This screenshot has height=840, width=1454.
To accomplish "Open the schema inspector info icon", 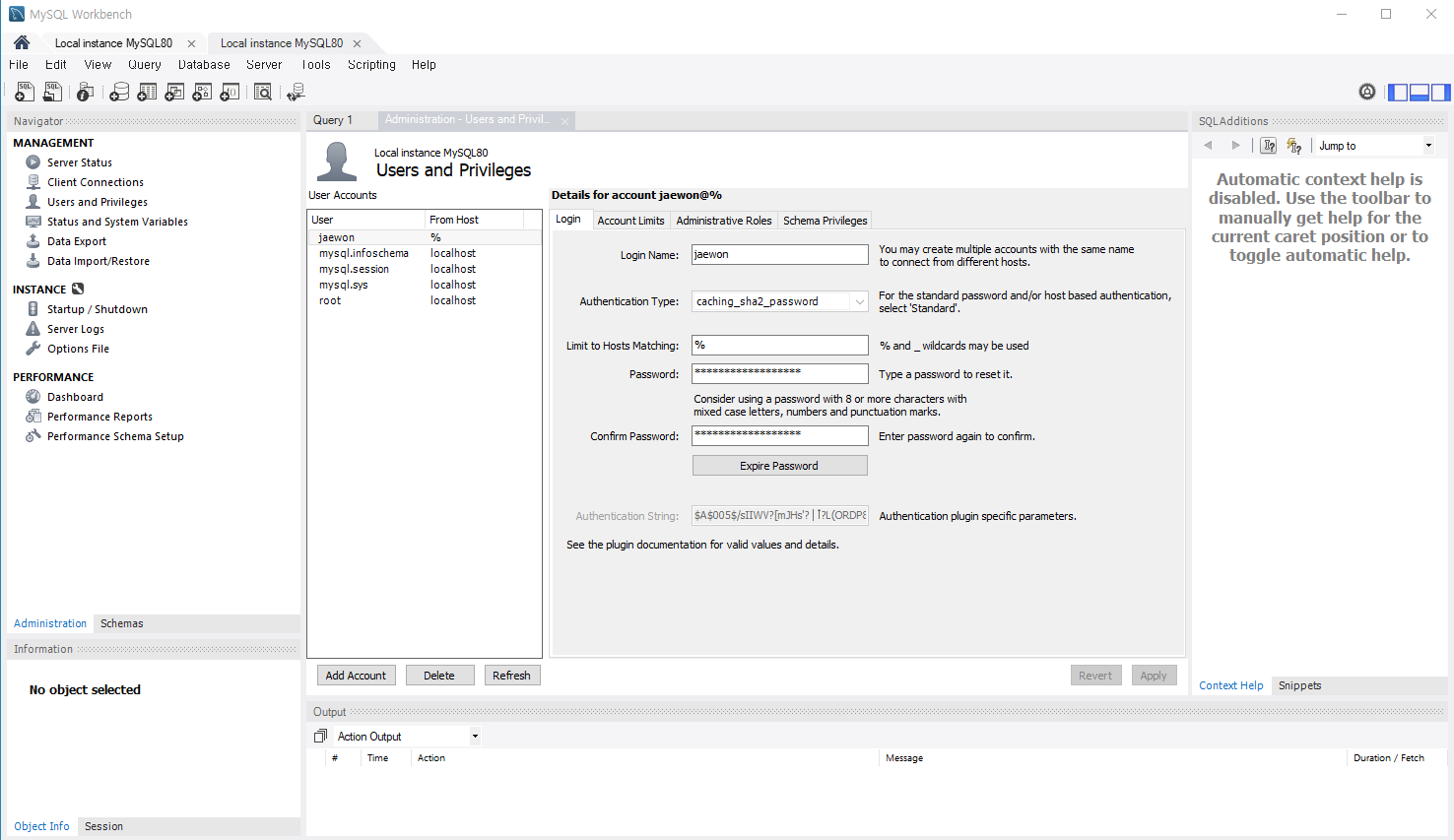I will [x=86, y=92].
